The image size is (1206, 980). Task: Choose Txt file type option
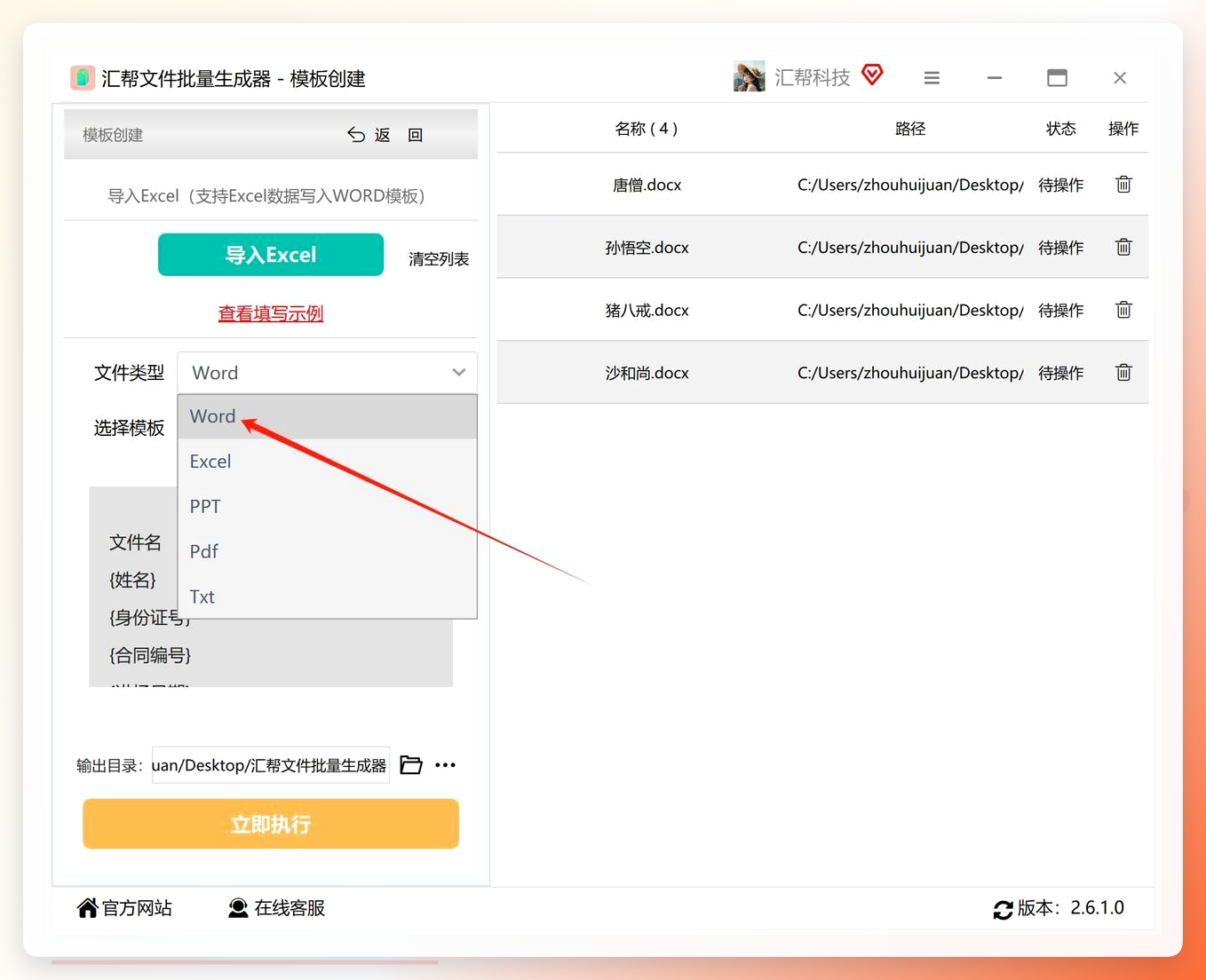pos(328,597)
